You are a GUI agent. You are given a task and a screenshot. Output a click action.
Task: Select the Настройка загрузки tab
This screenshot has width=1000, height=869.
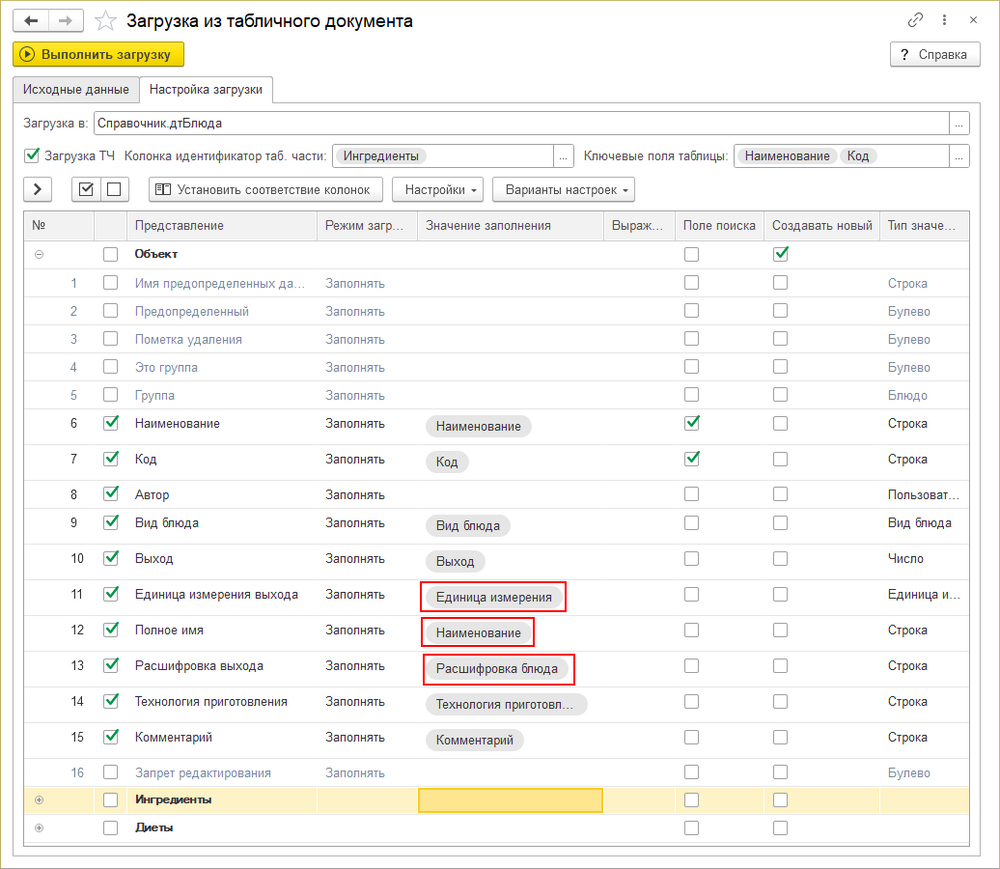coord(205,89)
